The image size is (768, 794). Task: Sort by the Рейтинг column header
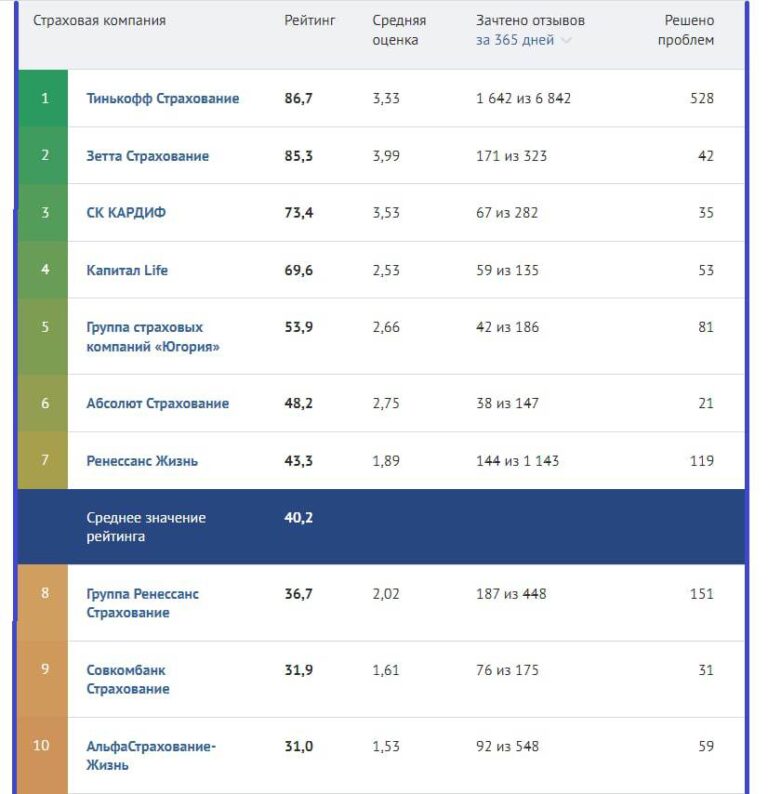[309, 21]
